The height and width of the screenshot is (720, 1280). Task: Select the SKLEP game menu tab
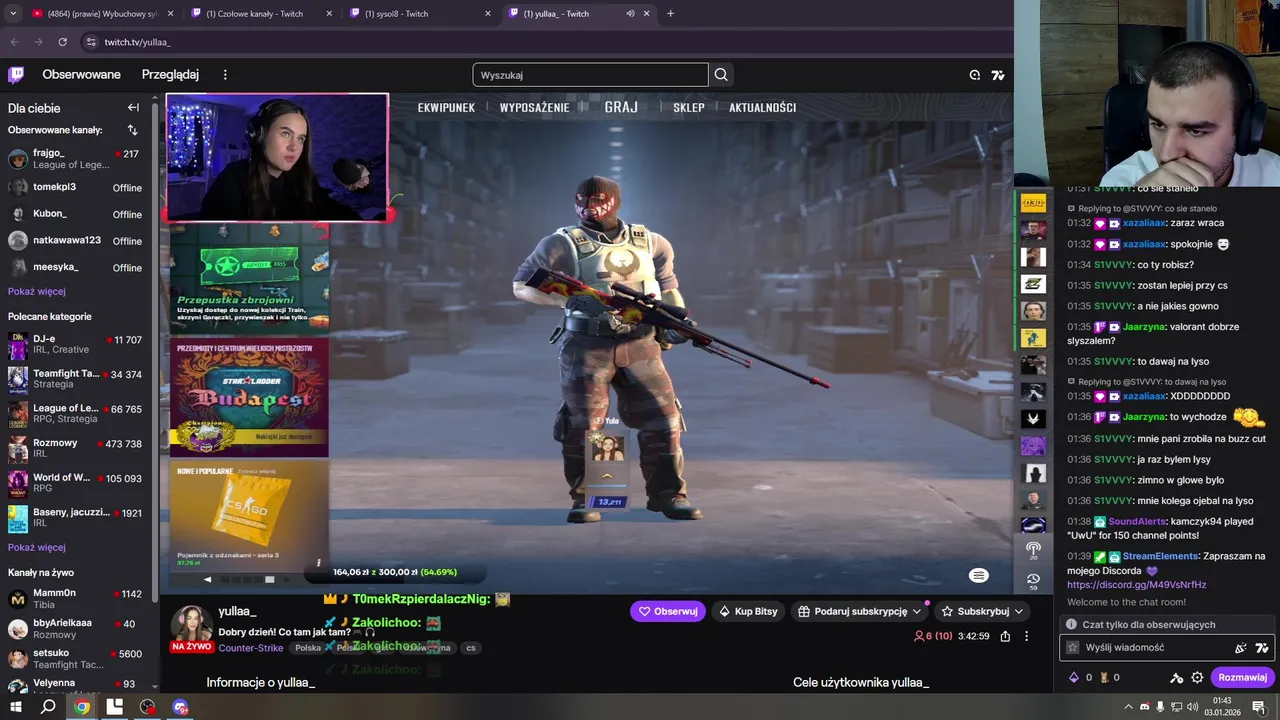(689, 107)
